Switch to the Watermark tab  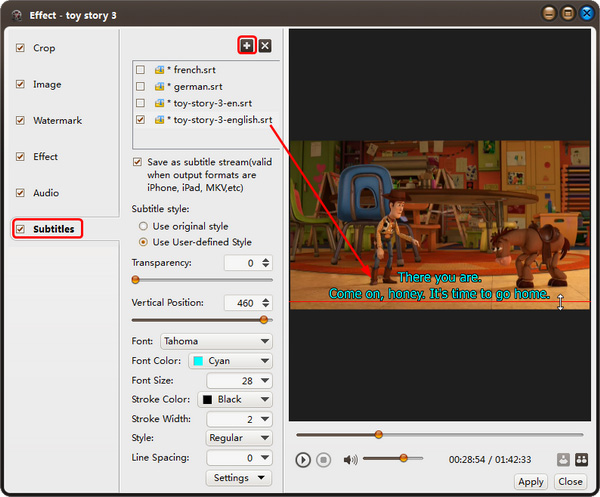[x=57, y=121]
